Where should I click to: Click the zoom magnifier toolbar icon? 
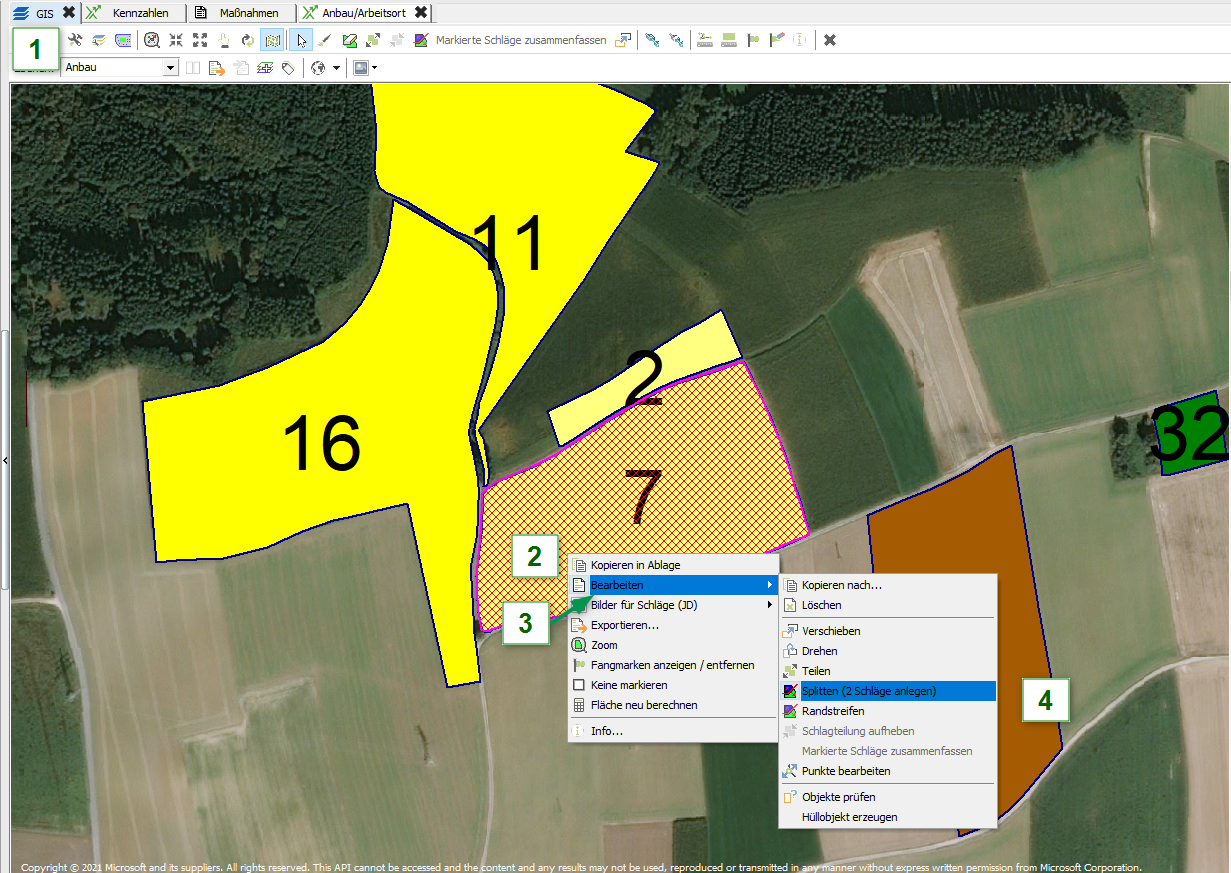coord(151,40)
